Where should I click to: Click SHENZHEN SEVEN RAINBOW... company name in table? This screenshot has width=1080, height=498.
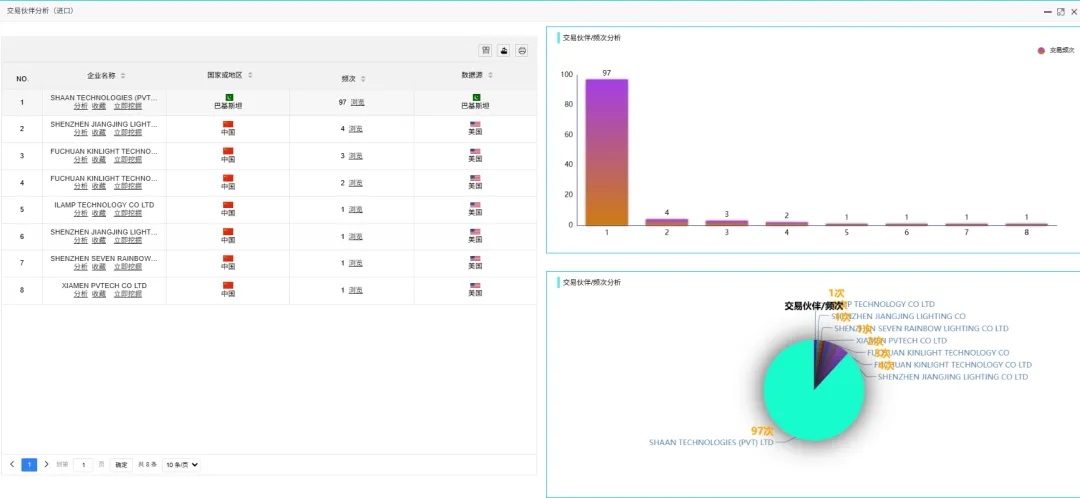(x=104, y=258)
